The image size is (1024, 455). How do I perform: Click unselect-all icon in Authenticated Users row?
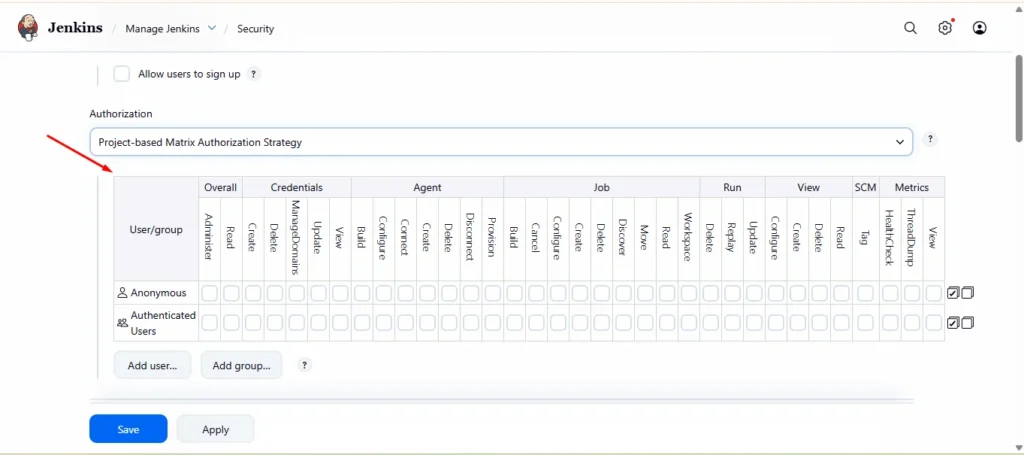pyautogui.click(x=967, y=323)
